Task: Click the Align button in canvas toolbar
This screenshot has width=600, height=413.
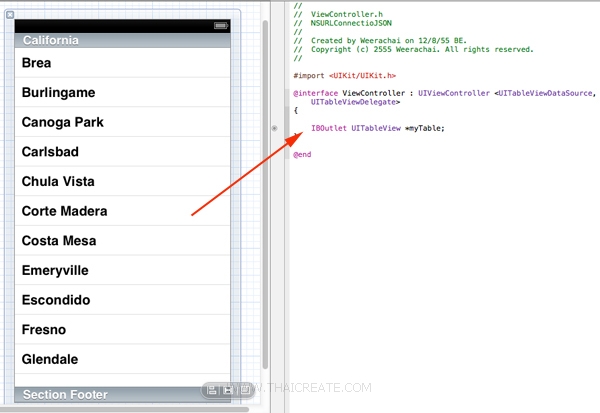Action: pos(212,390)
